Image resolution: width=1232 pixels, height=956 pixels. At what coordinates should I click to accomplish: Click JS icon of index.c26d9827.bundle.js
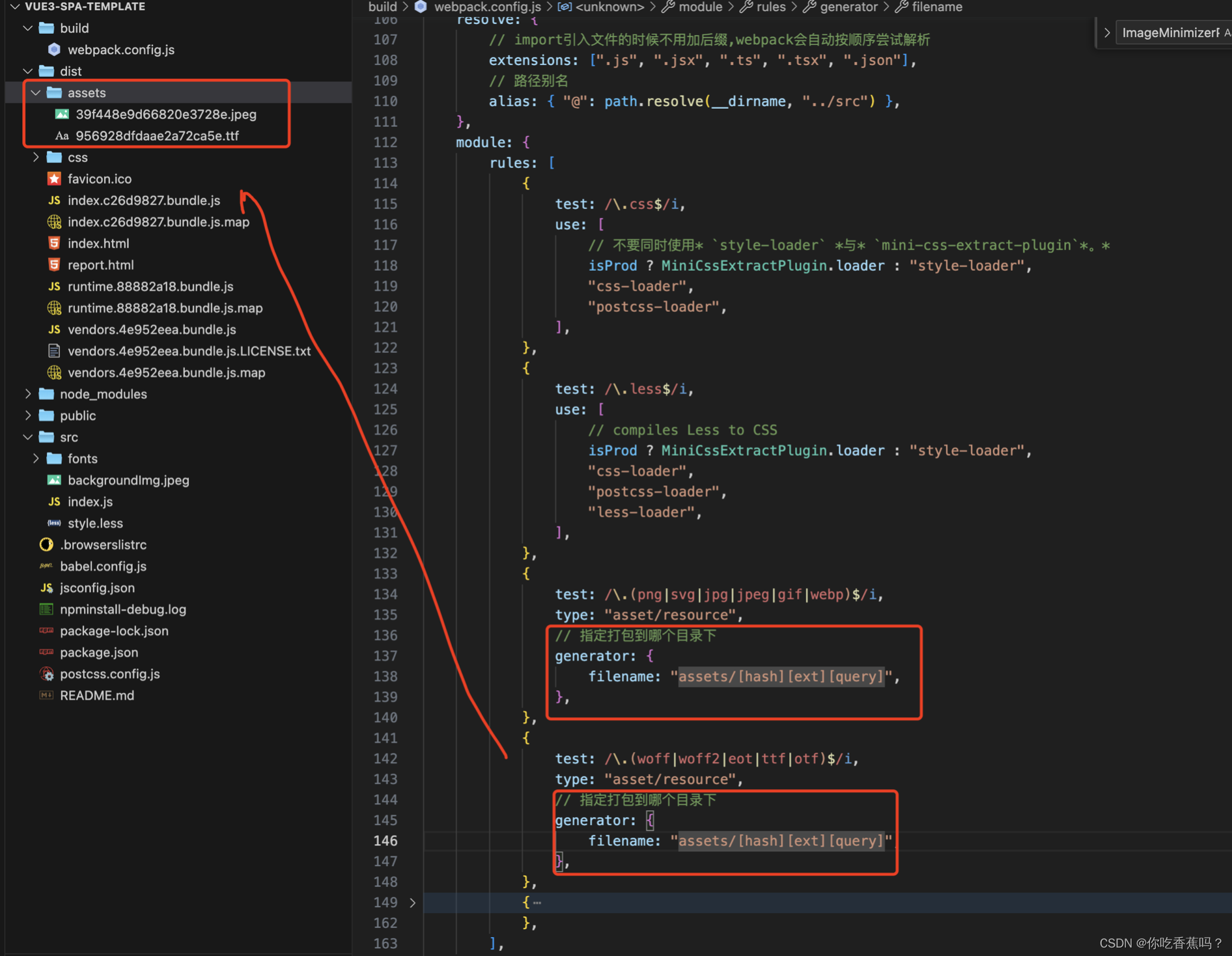click(55, 200)
